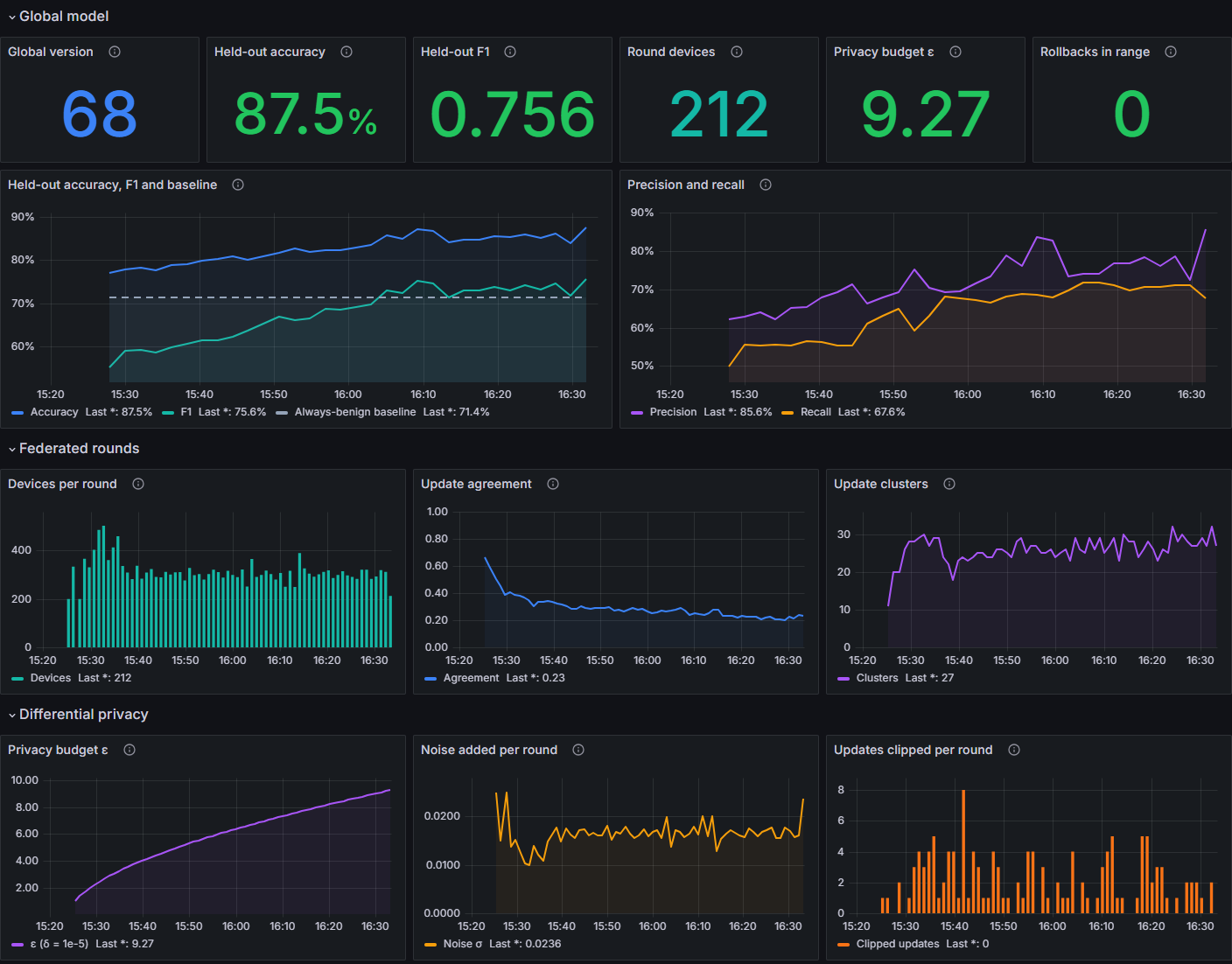Open info icon for Noise added per round
1232x964 pixels.
(578, 750)
